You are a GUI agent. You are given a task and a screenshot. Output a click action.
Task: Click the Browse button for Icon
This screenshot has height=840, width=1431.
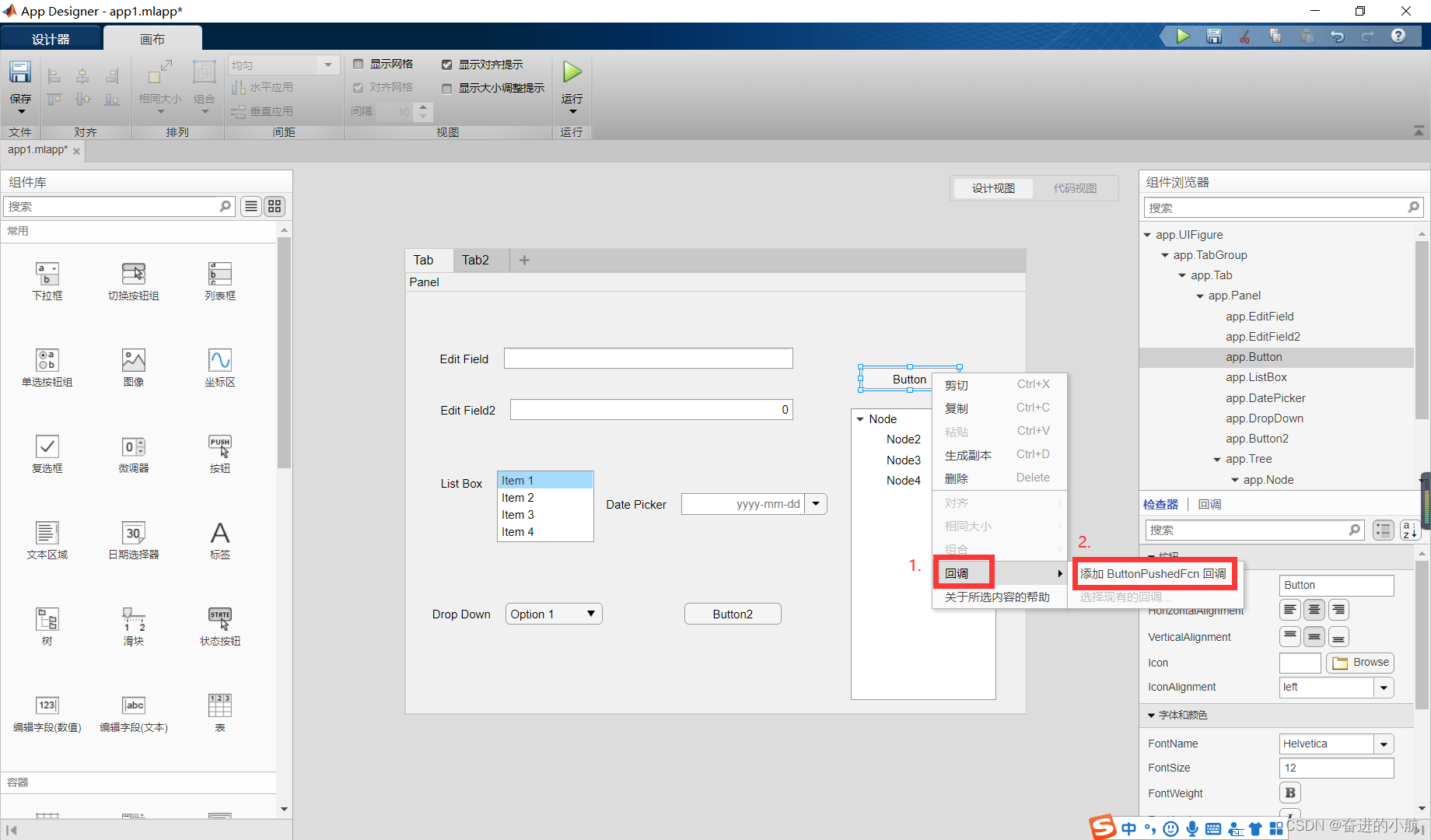[1360, 663]
